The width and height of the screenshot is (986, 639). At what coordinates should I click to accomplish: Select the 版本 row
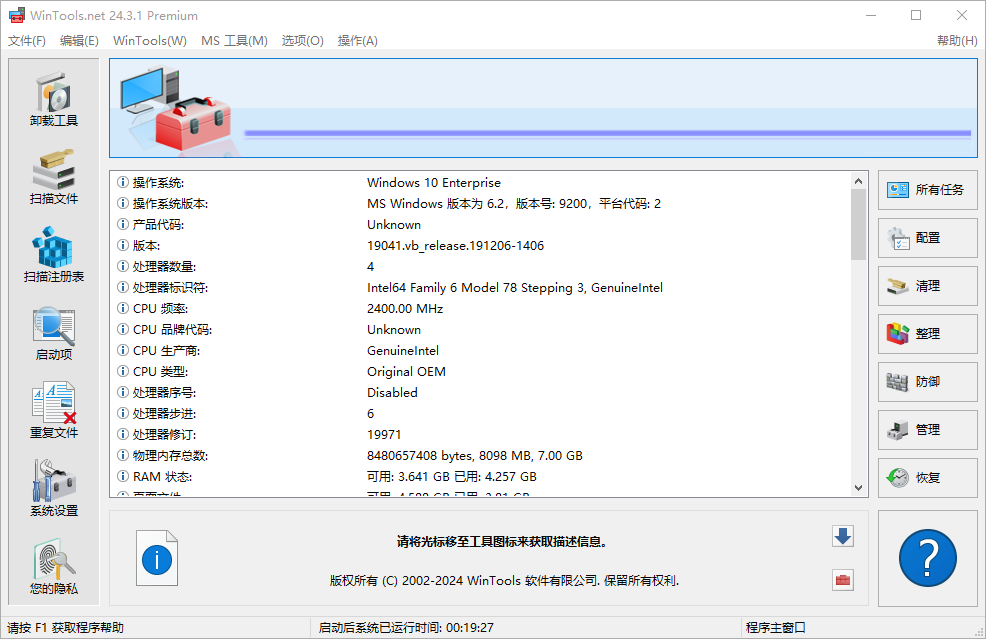(482, 245)
